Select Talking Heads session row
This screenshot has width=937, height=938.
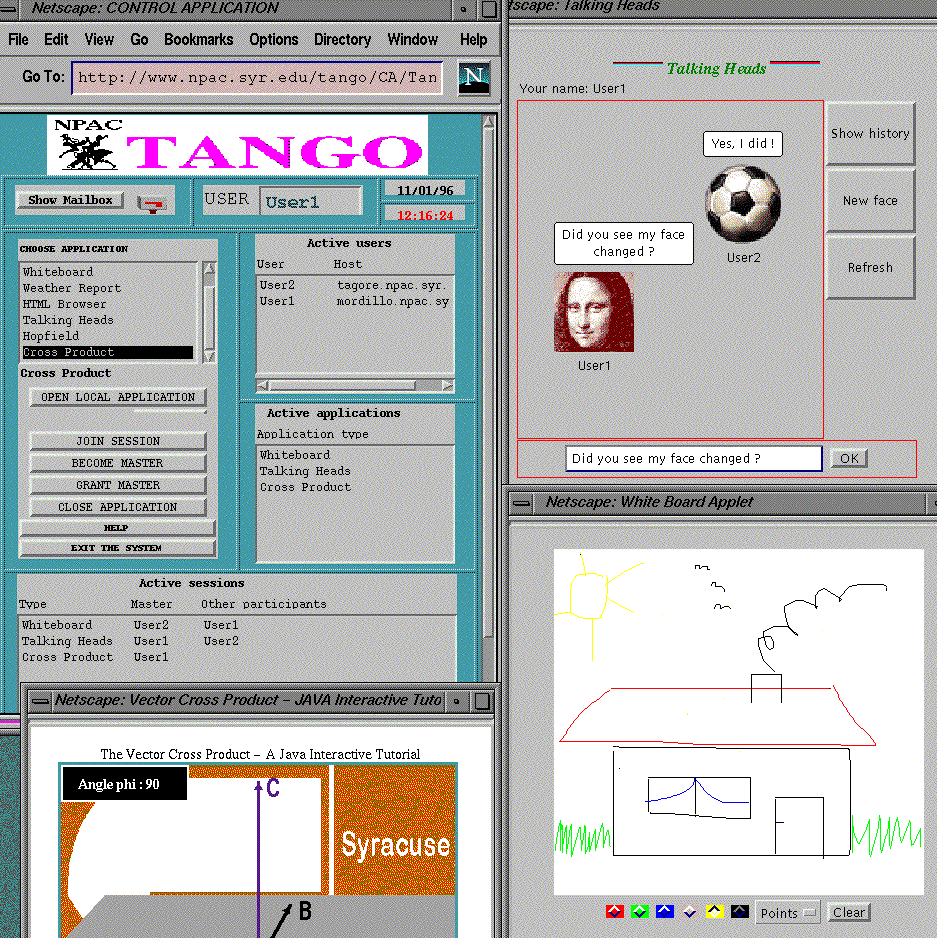pyautogui.click(x=237, y=641)
